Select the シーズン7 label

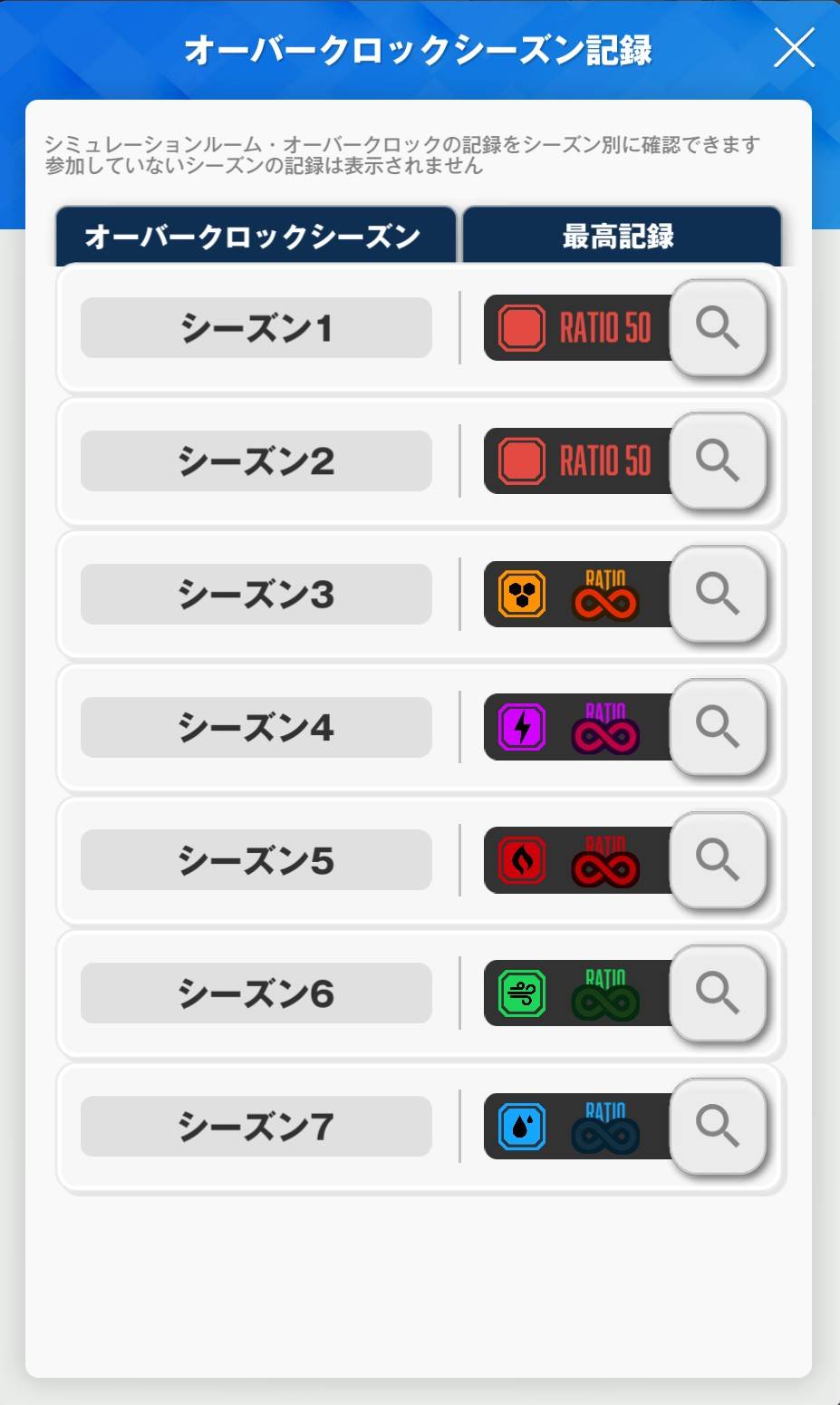point(256,1127)
